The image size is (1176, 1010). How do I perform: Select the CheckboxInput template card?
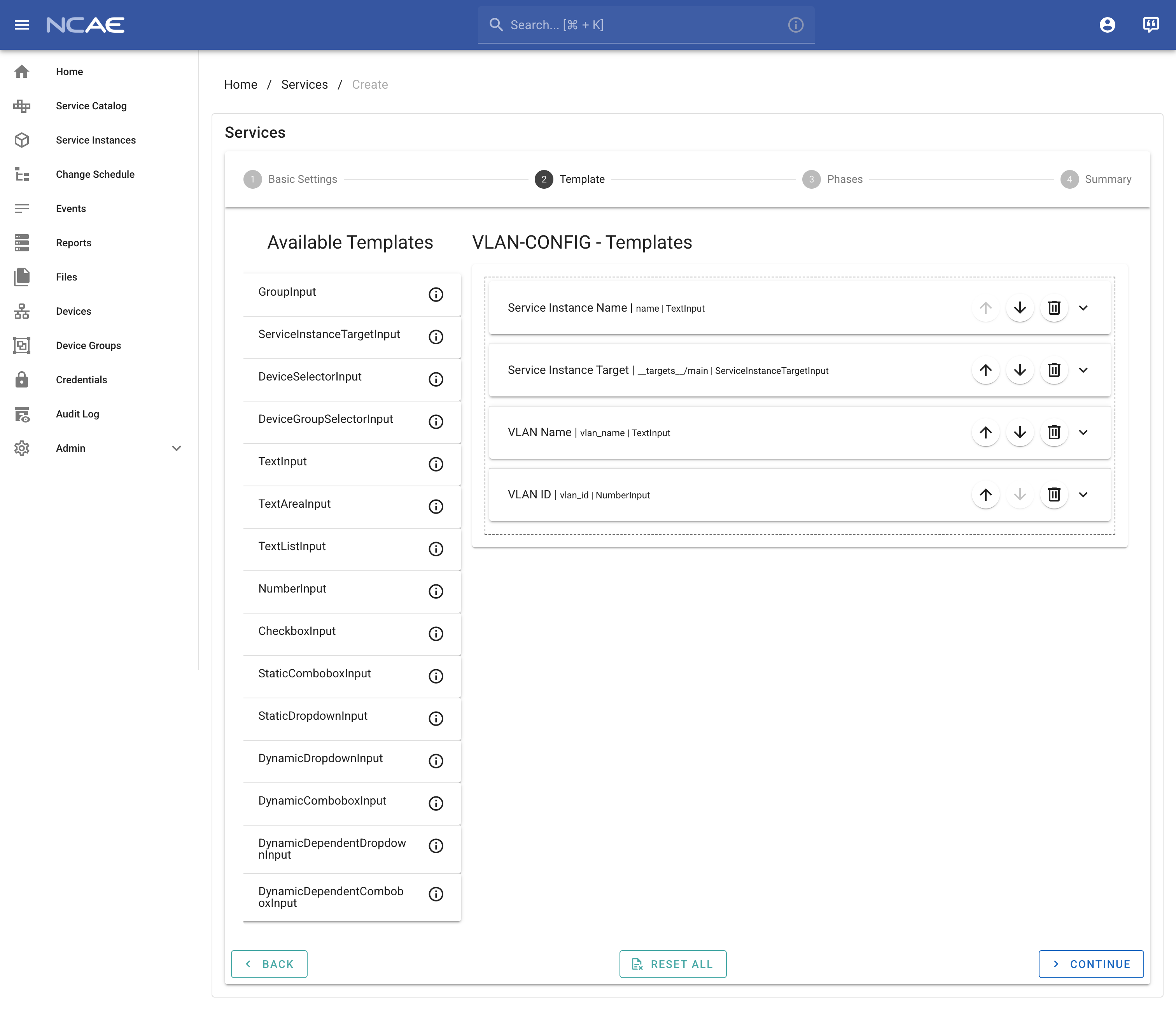(x=352, y=634)
